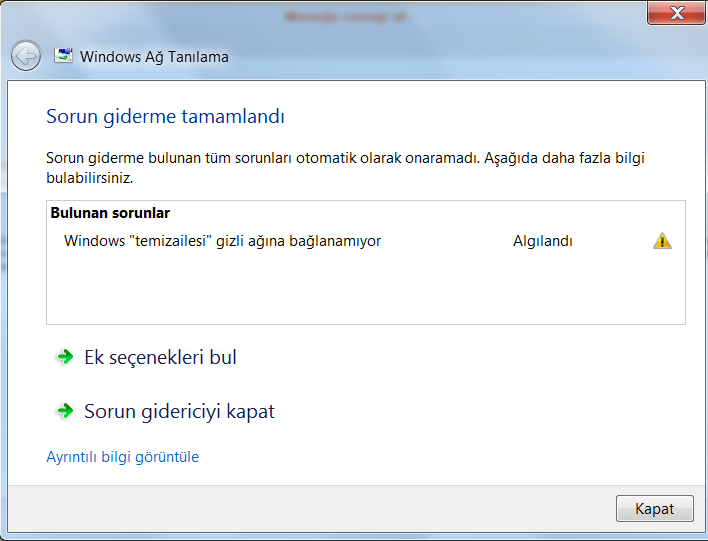Click the Bulunan sorunlar header
The image size is (708, 541).
click(110, 213)
